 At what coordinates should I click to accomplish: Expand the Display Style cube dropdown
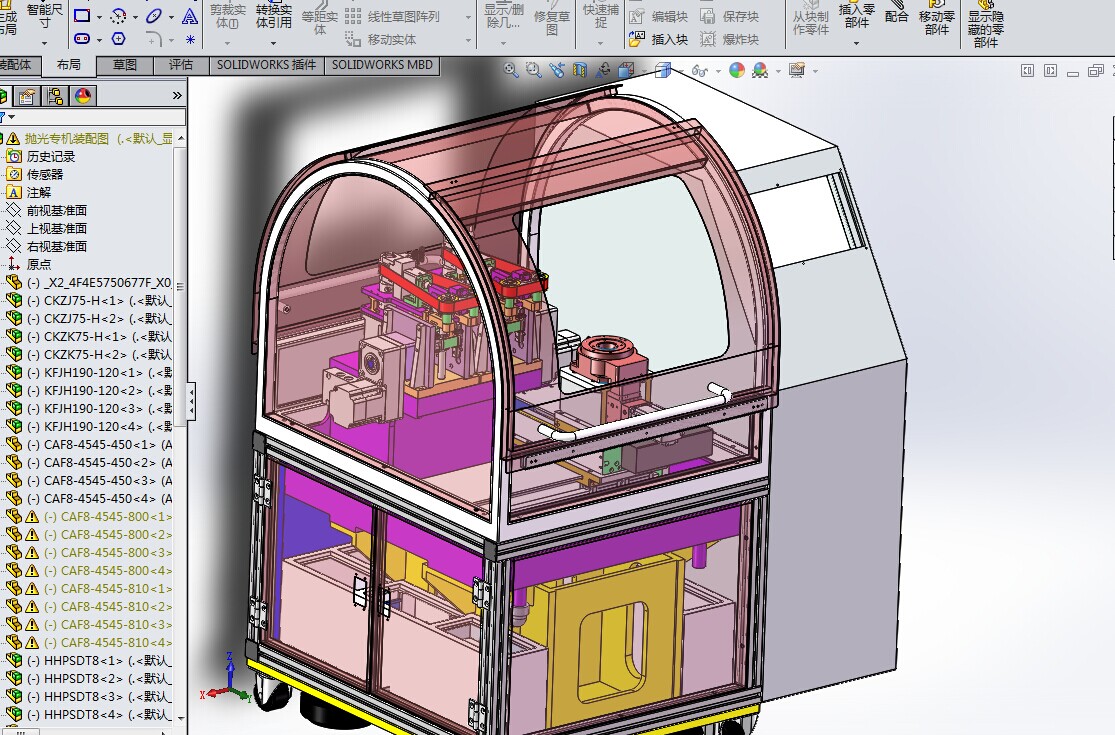tap(664, 70)
